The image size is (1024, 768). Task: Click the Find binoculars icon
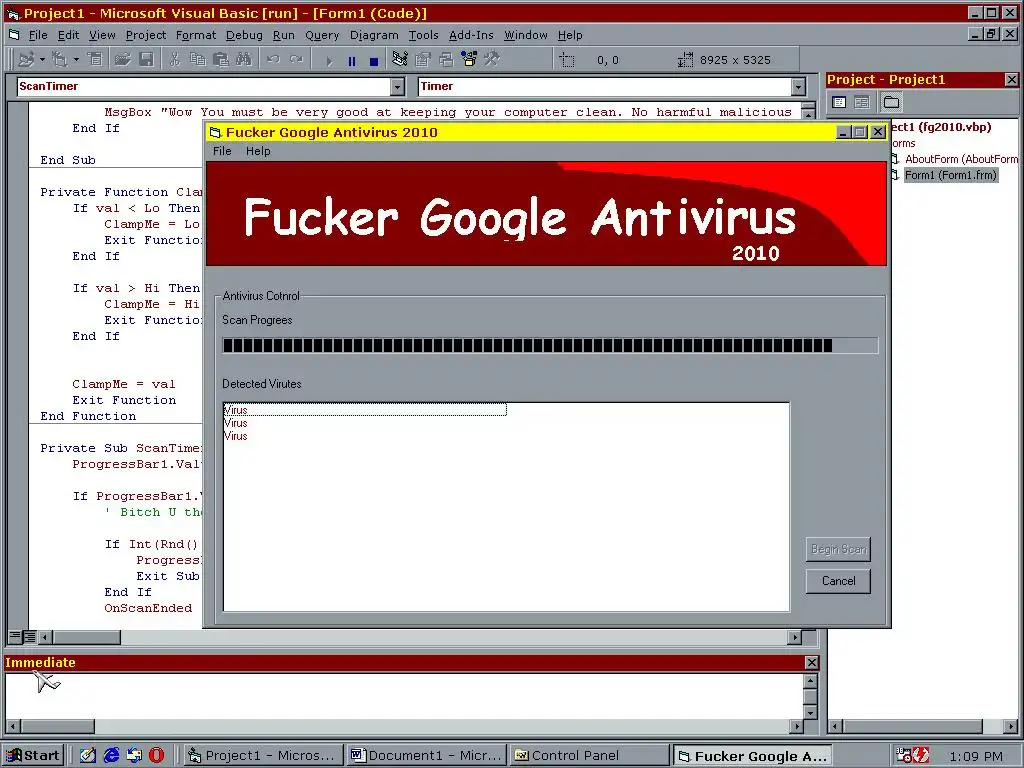[x=244, y=60]
